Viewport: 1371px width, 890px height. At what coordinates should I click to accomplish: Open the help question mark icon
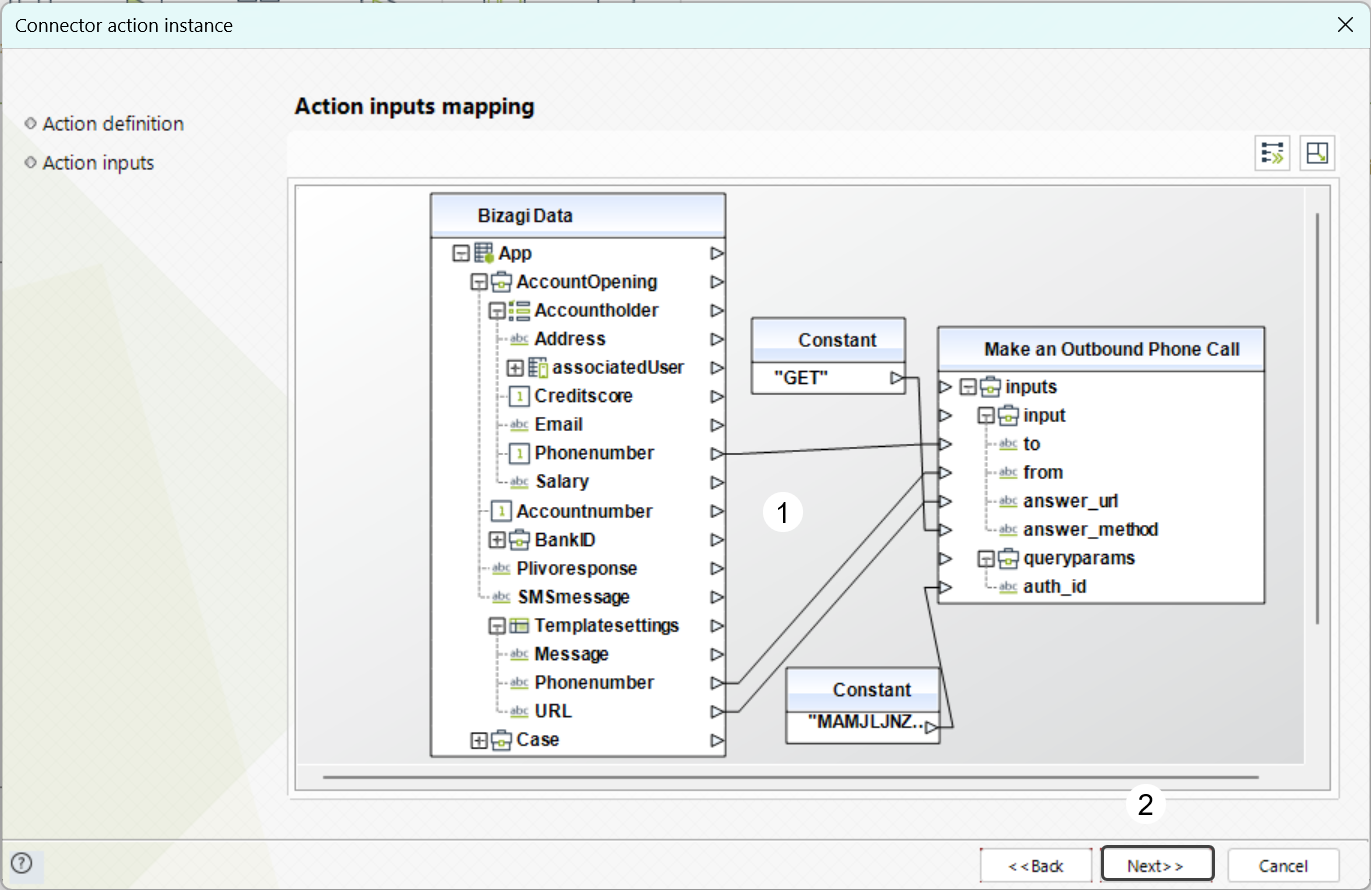tap(21, 863)
